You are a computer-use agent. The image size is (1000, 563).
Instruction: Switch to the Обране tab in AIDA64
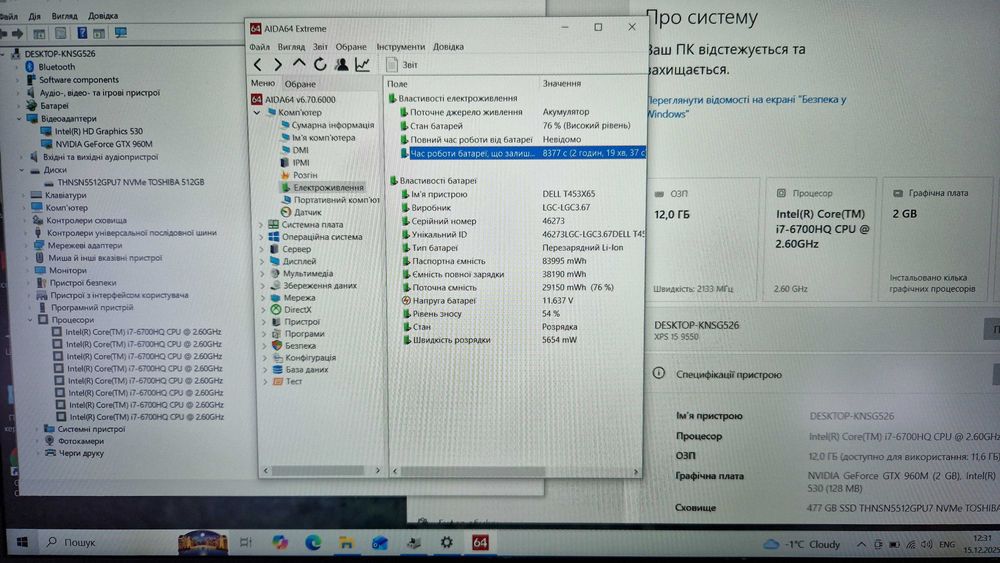300,84
